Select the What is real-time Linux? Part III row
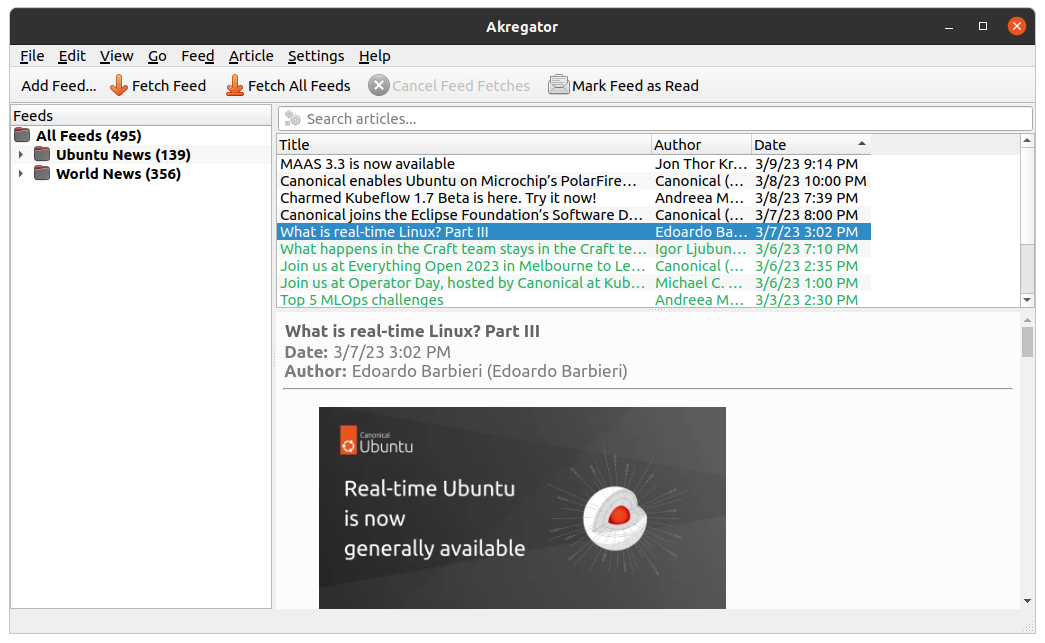1045x643 pixels. pyautogui.click(x=574, y=232)
